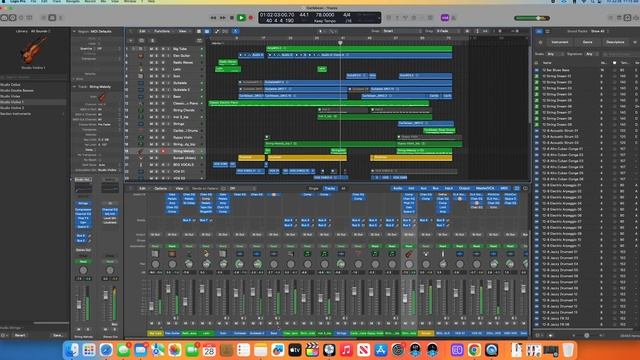Toggle the Master/VCA filter button in mixer
This screenshot has width=640, height=360.
tap(485, 188)
